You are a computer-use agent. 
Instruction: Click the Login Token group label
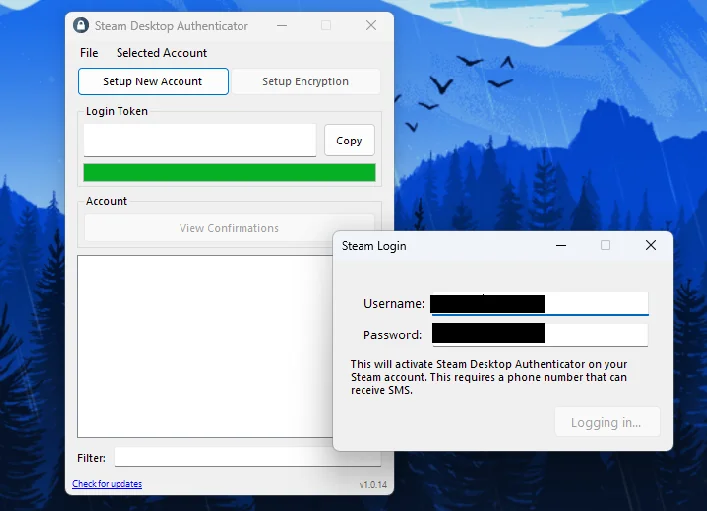coord(117,111)
